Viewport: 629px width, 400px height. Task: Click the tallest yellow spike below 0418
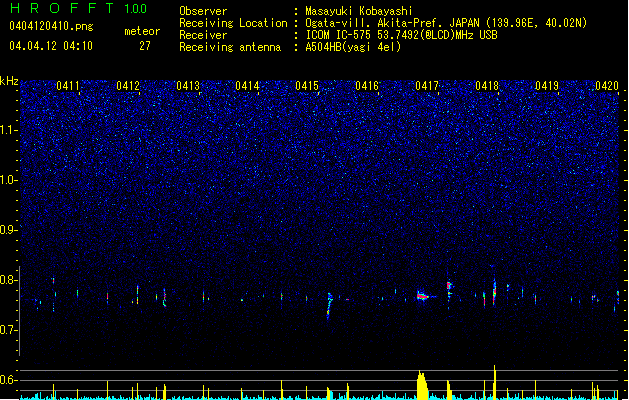495,382
